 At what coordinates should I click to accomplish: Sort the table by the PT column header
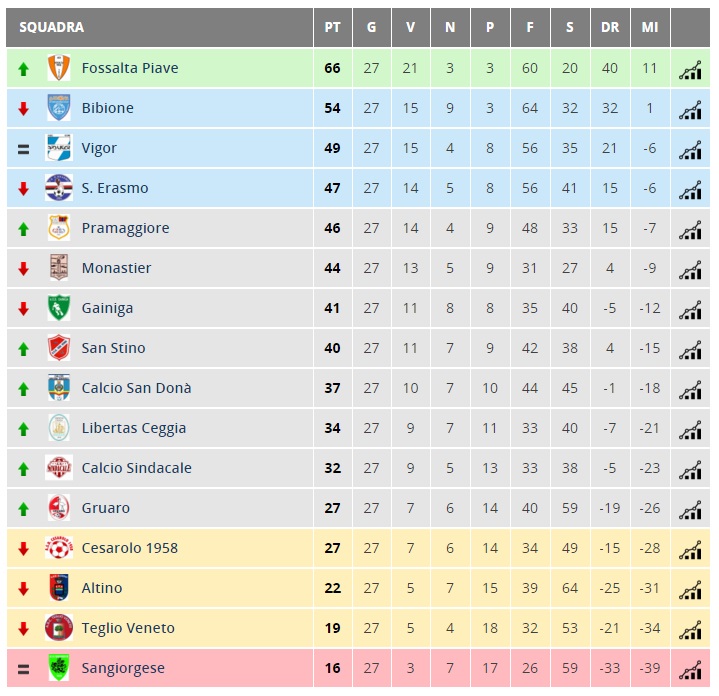(332, 28)
